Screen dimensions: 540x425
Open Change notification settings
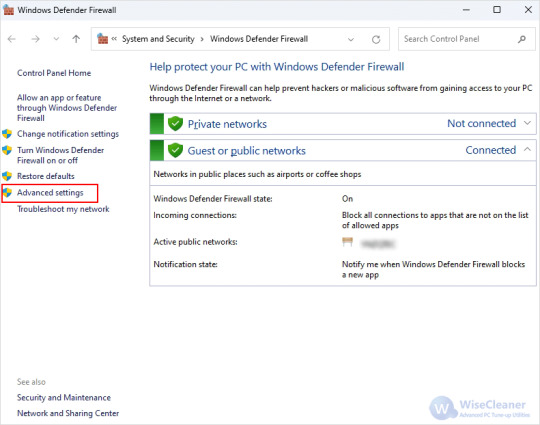68,134
